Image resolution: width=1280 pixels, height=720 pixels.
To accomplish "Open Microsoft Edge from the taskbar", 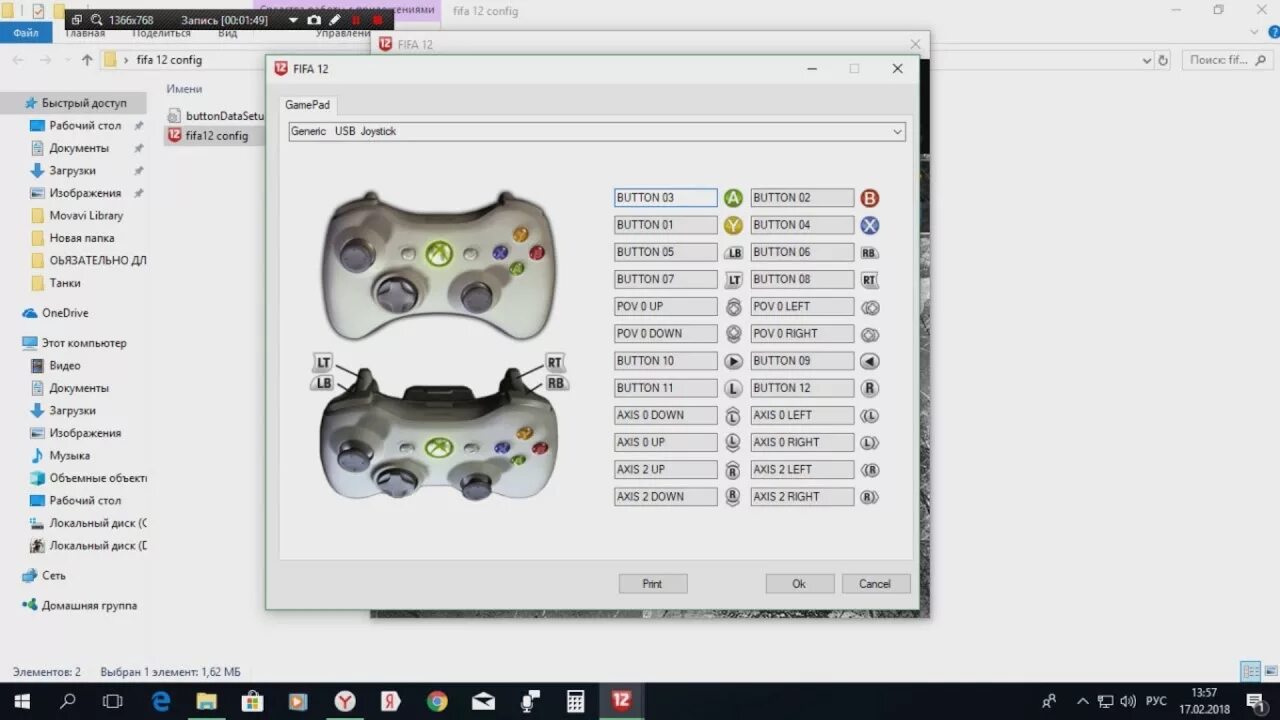I will click(x=161, y=701).
